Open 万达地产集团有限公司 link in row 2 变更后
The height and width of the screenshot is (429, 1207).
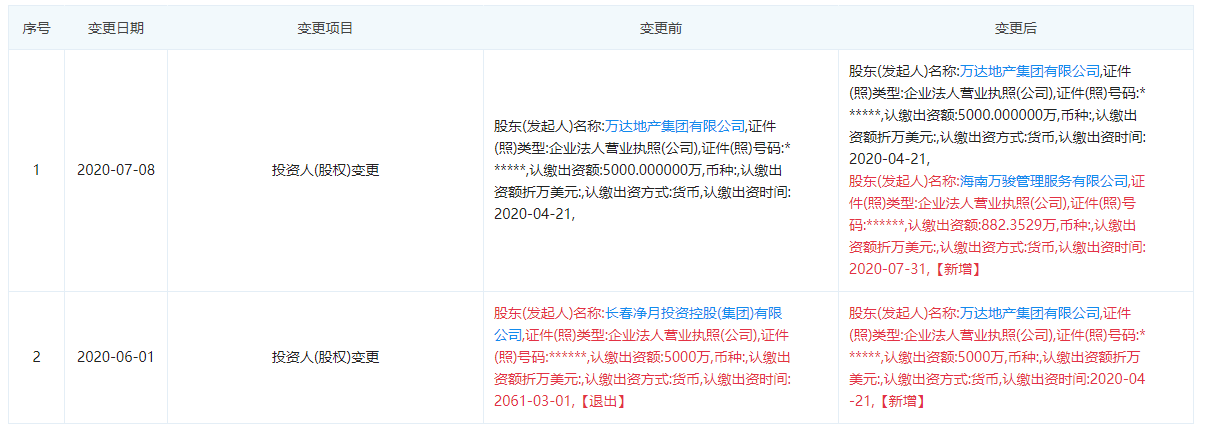[x=1031, y=313]
